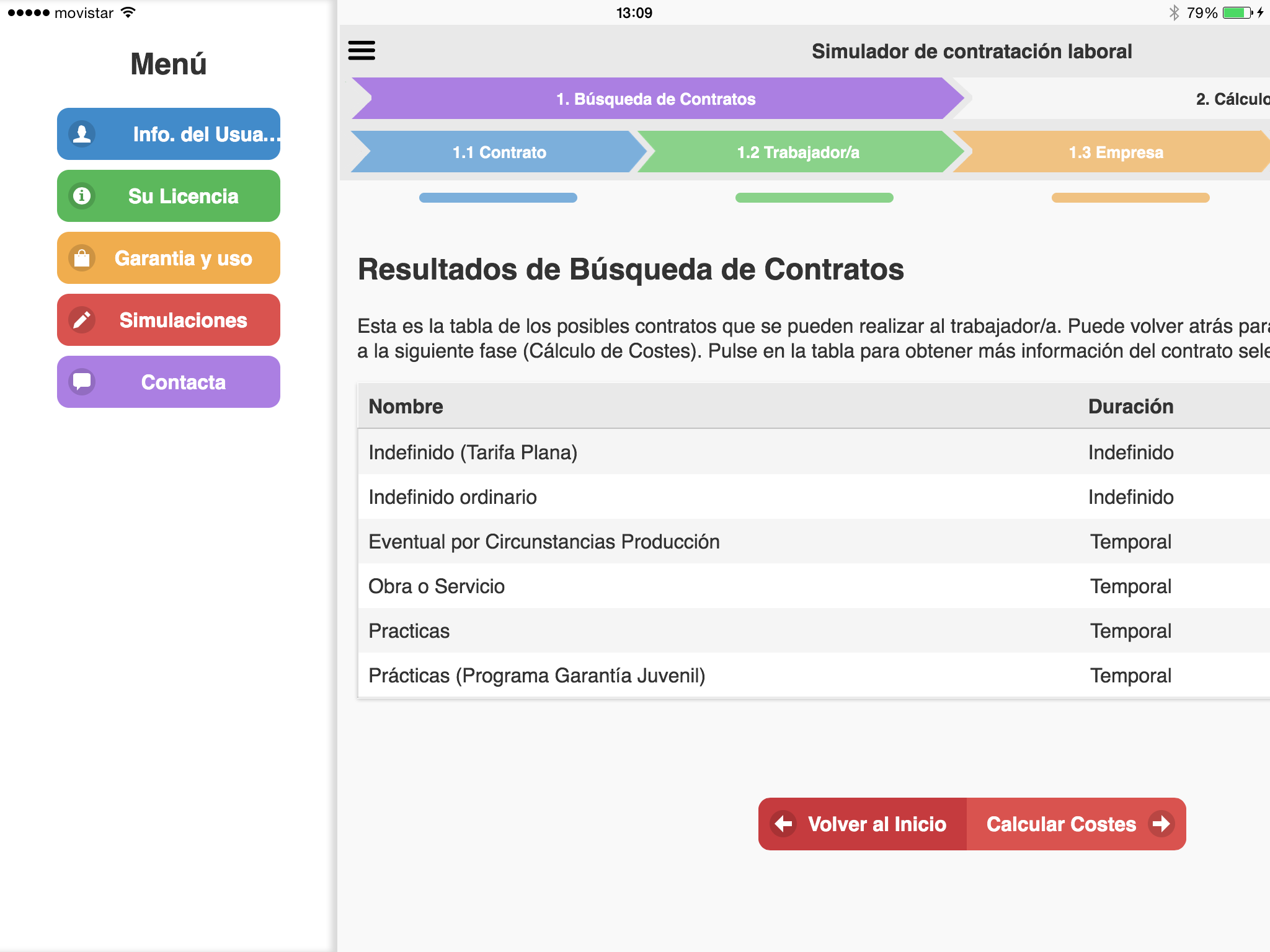Tap the 13:09 clock in status bar
Viewport: 1270px width, 952px height.
(634, 12)
